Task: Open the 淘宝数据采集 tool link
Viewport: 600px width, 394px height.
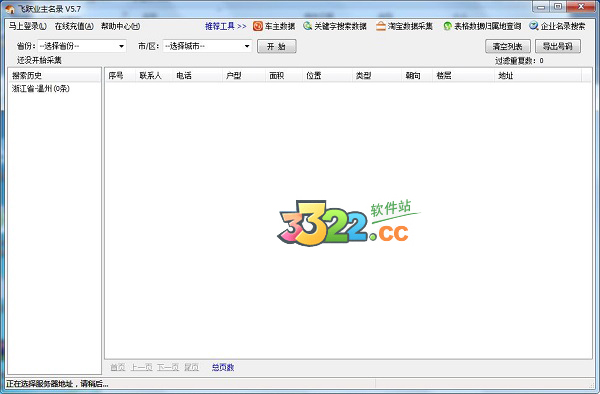Action: [410, 26]
